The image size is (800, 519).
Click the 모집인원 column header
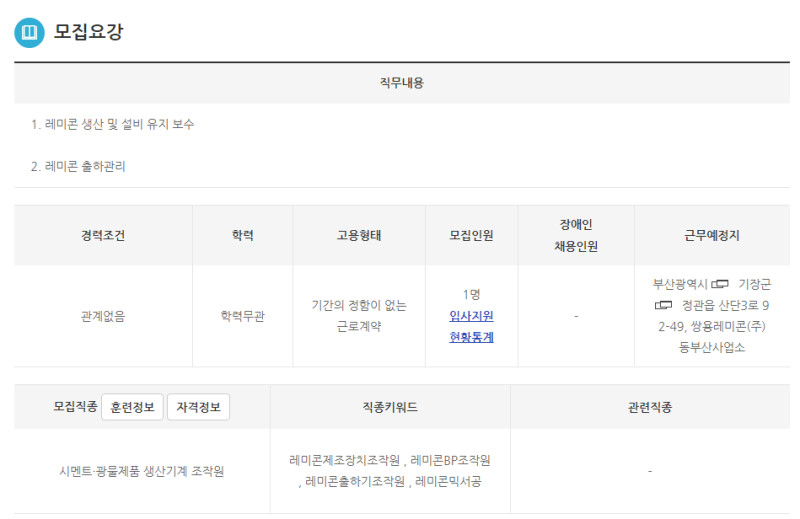[471, 236]
